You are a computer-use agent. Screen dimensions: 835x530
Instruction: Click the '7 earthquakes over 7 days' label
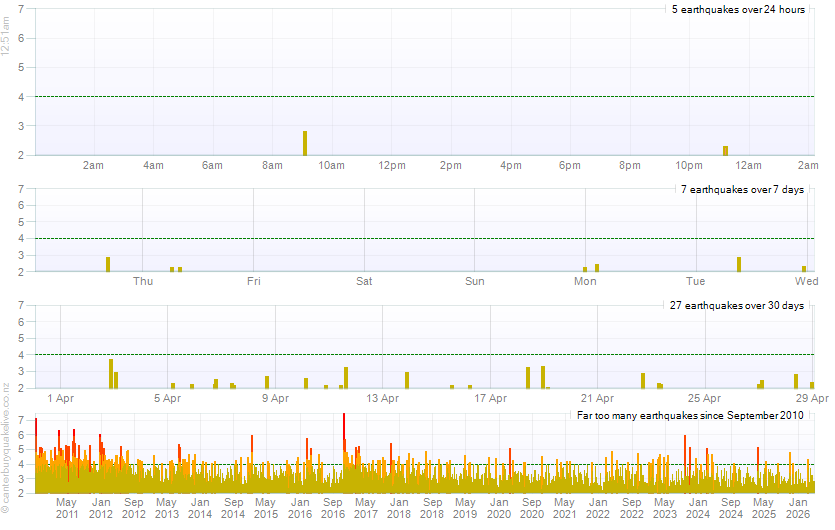pos(742,189)
